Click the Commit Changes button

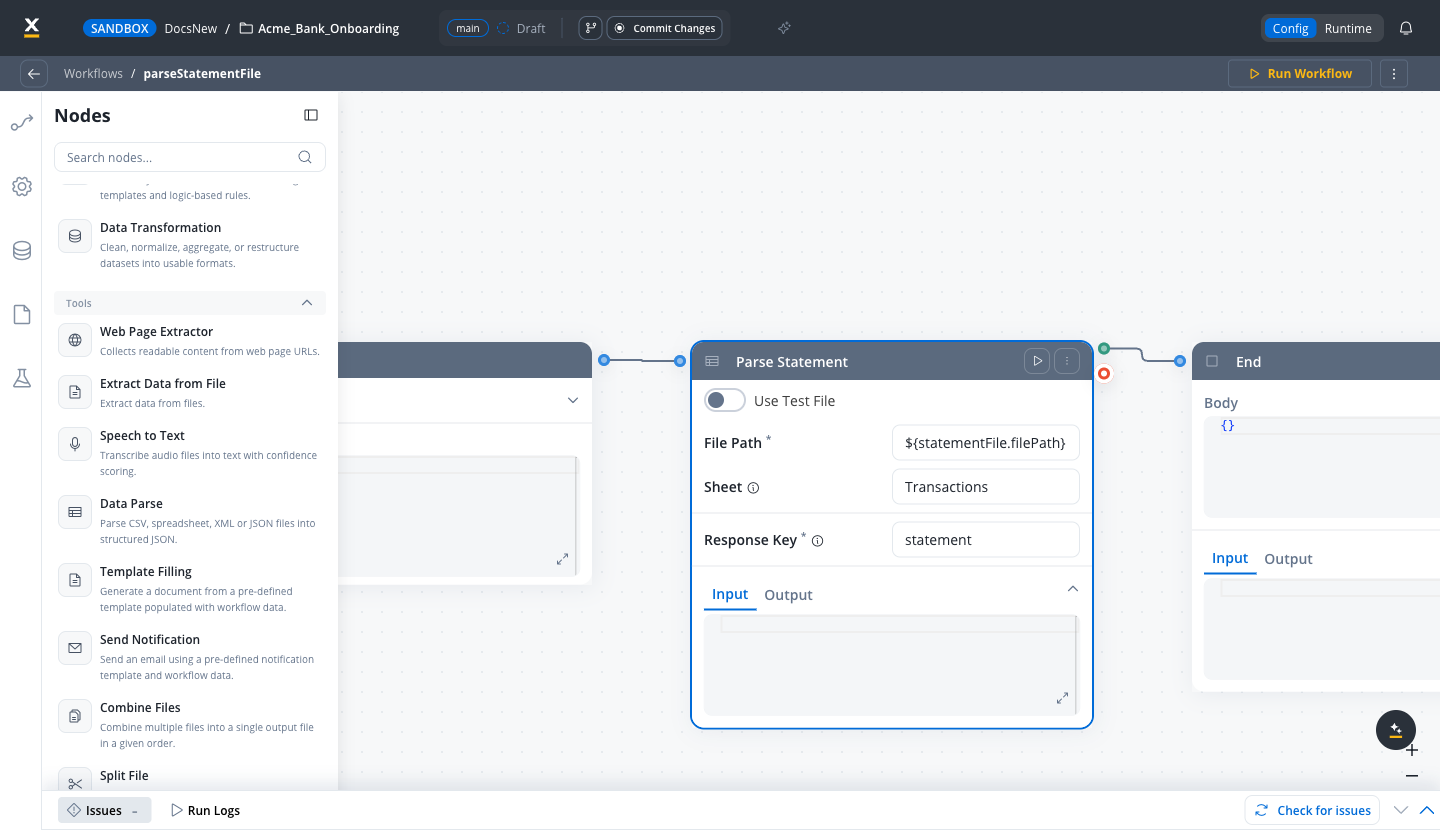pyautogui.click(x=664, y=28)
